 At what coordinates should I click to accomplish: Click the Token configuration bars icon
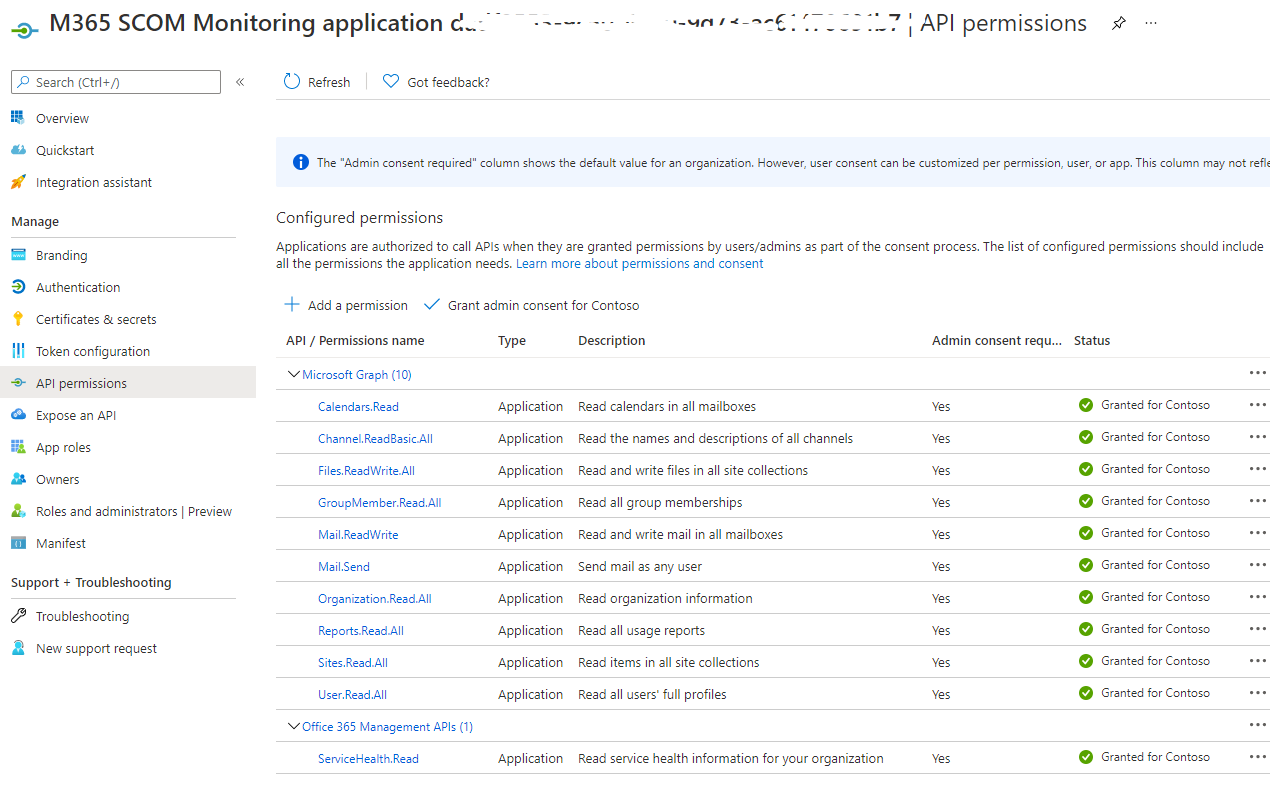pos(18,351)
